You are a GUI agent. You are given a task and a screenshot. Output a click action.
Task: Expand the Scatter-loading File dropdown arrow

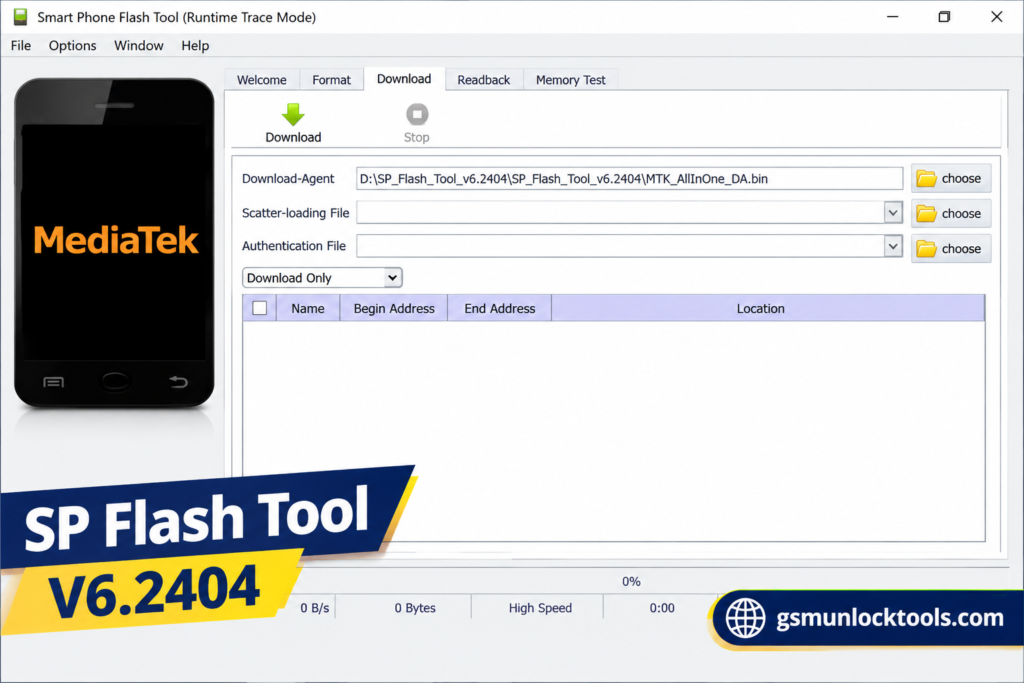pos(893,213)
